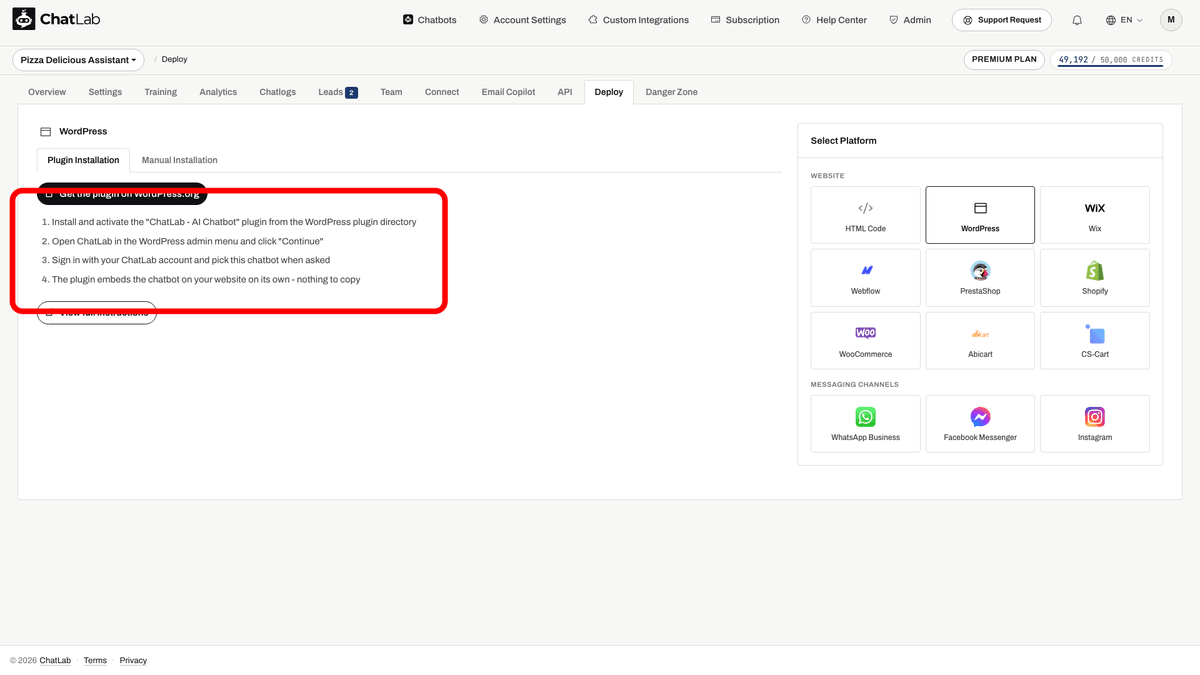Switch to the Team tab

391,92
